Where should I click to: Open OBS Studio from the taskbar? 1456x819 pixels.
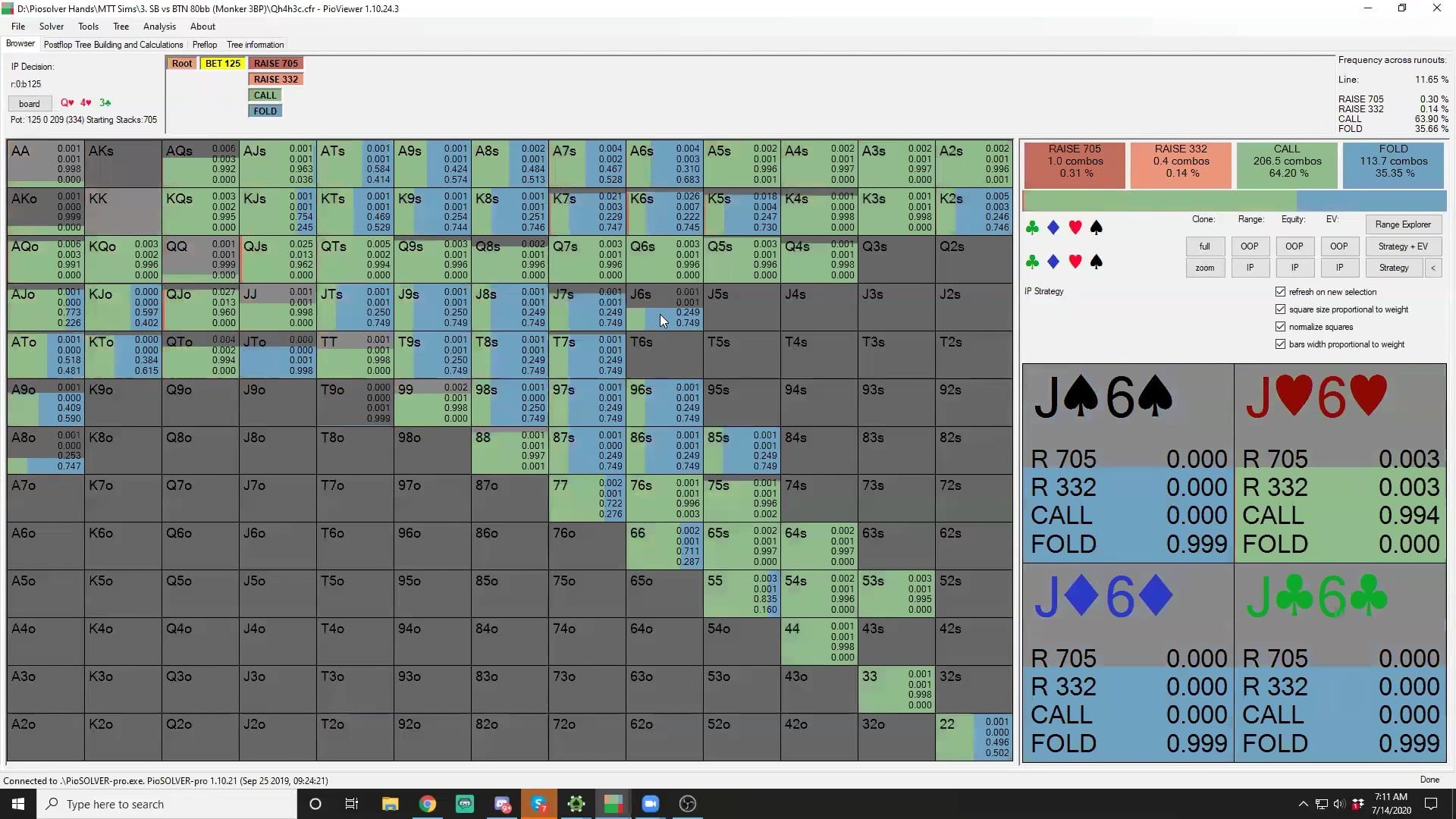(x=688, y=804)
